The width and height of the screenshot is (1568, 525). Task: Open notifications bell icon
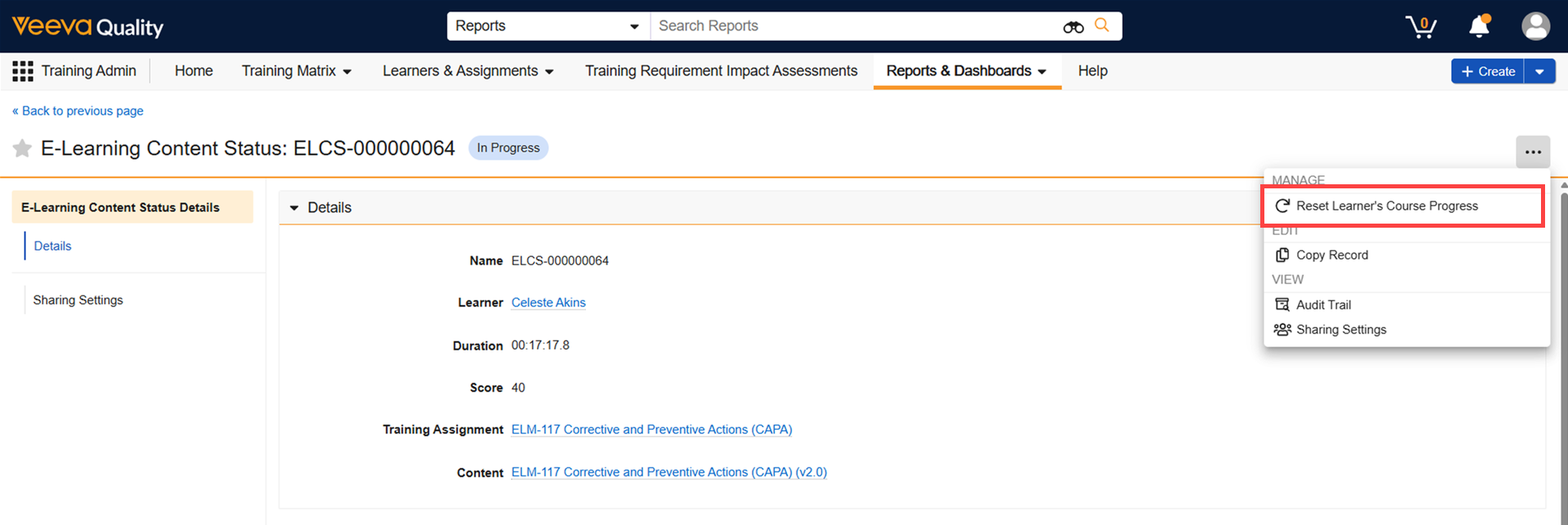click(x=1480, y=26)
